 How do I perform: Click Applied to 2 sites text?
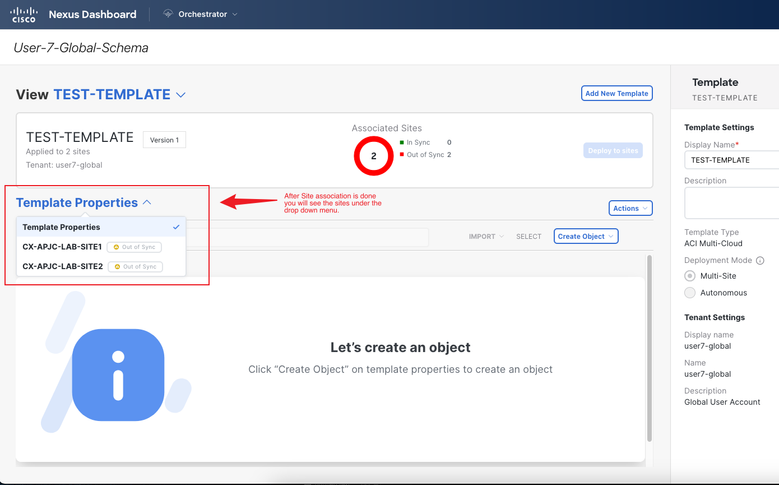point(58,152)
